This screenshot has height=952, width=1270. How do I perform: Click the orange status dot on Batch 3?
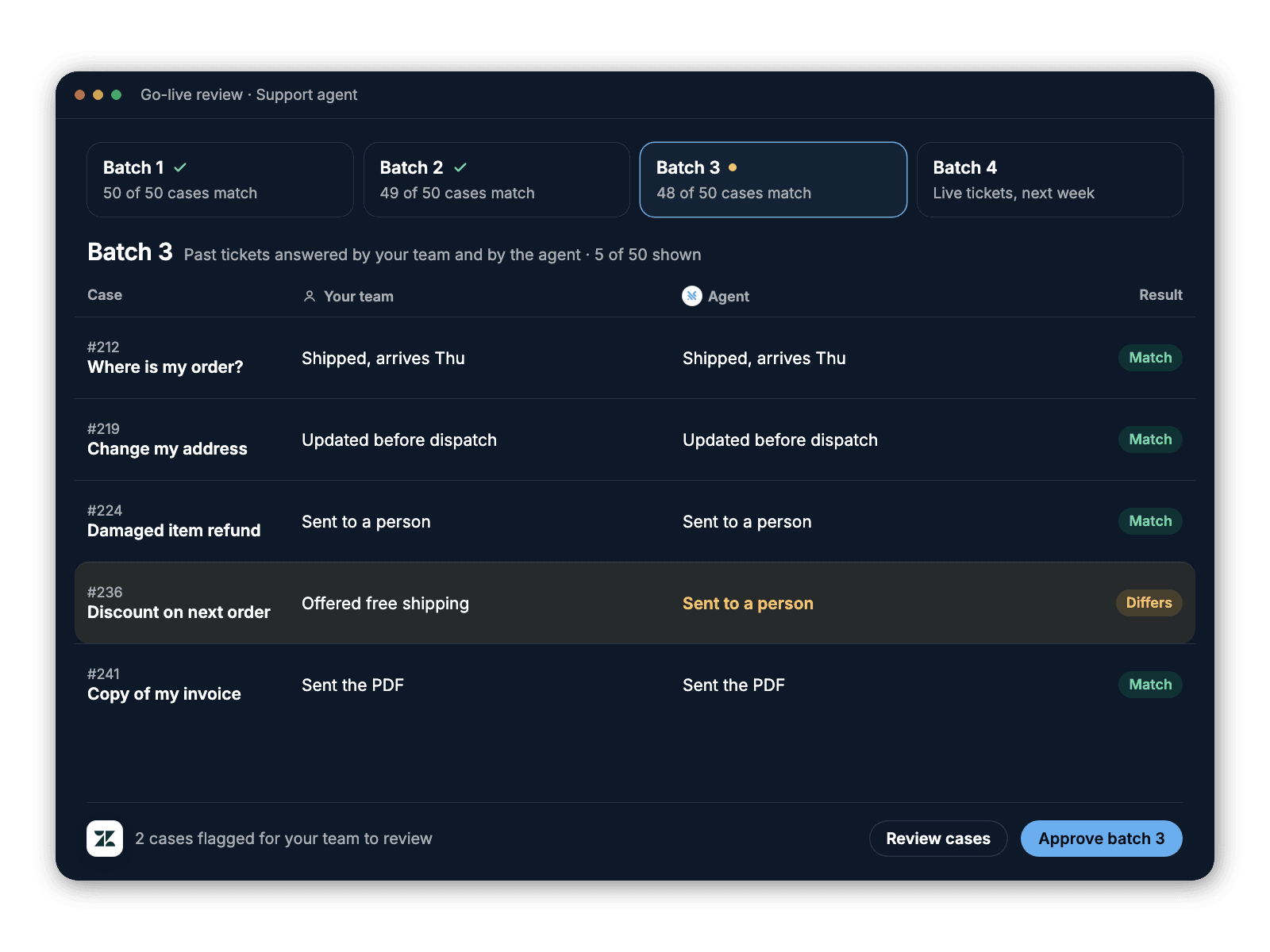733,167
